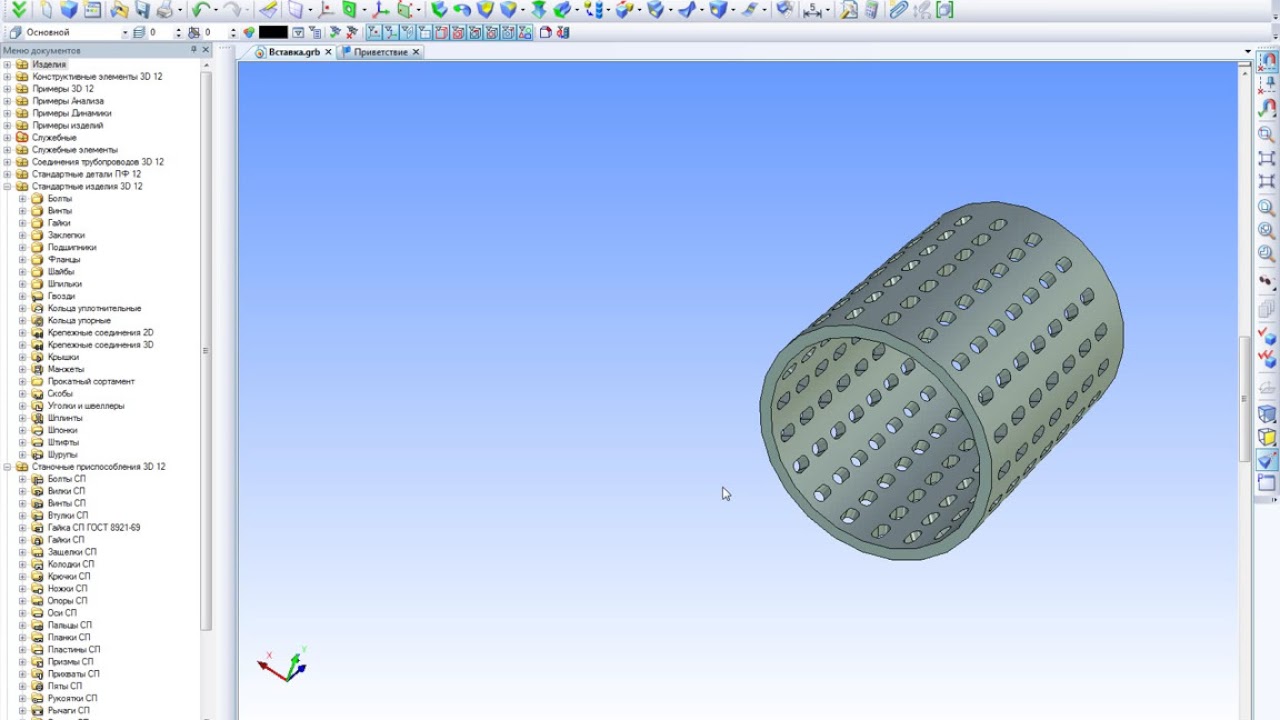Click the extrusion operation icon
This screenshot has width=1280, height=720.
point(438,10)
